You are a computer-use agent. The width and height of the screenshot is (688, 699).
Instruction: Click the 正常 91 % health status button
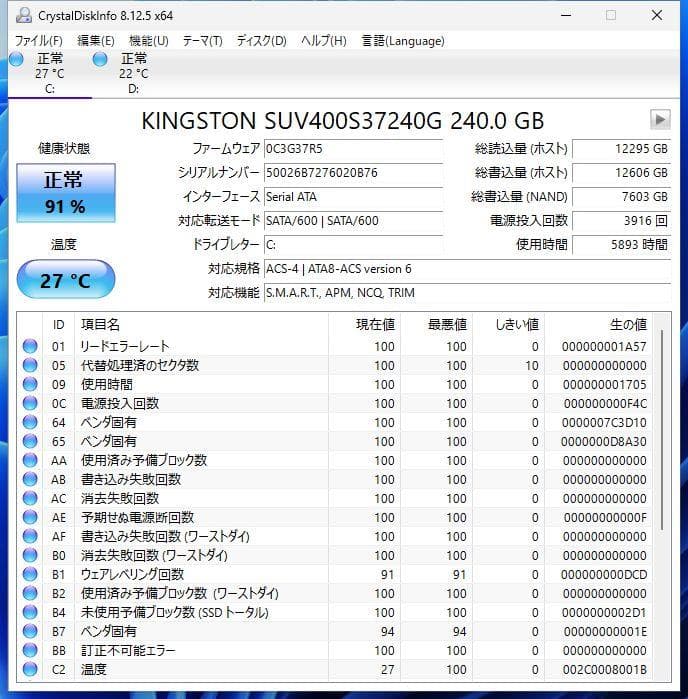(x=66, y=193)
